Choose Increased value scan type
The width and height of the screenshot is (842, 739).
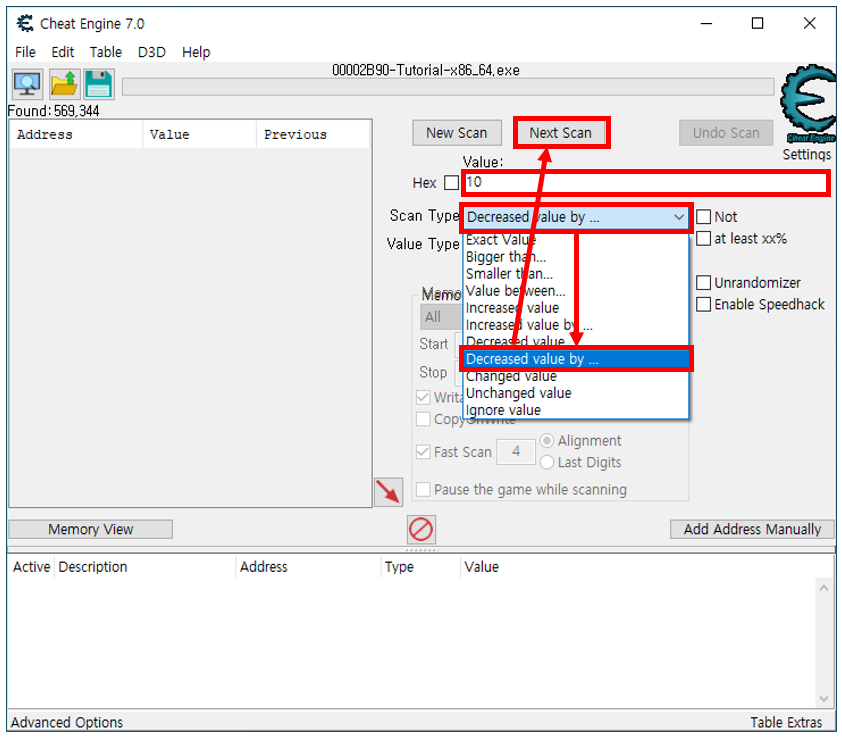coord(576,308)
